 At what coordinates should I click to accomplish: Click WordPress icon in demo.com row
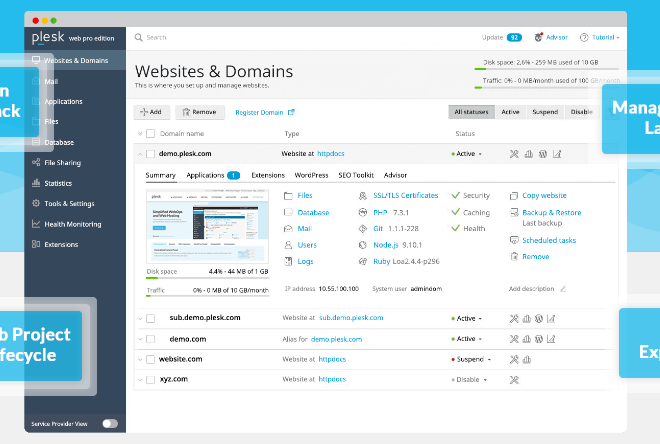(x=539, y=339)
